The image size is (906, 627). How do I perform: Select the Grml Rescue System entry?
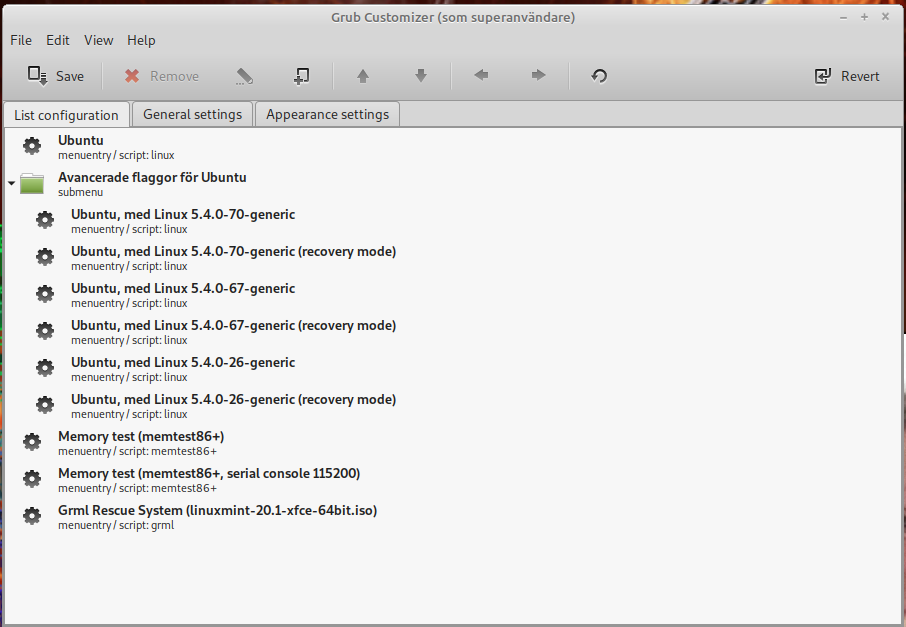click(452, 517)
